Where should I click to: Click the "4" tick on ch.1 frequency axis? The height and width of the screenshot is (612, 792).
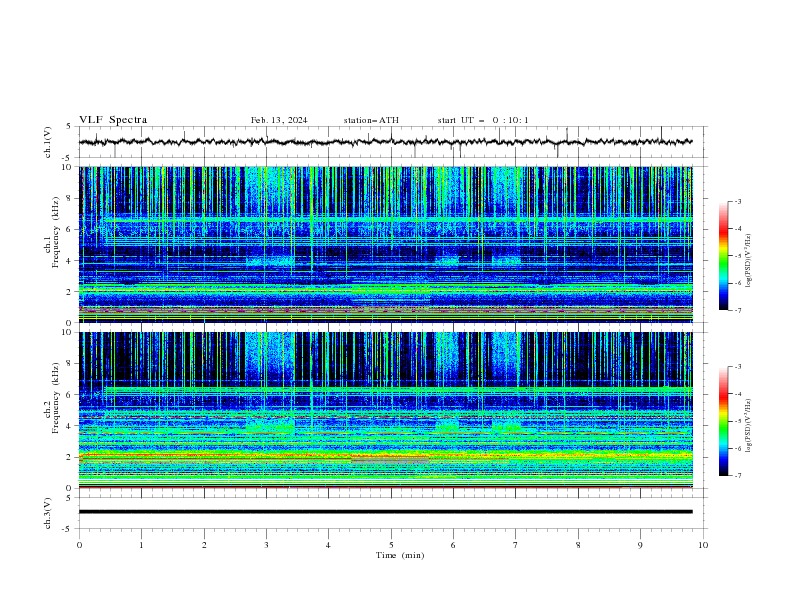[69, 261]
